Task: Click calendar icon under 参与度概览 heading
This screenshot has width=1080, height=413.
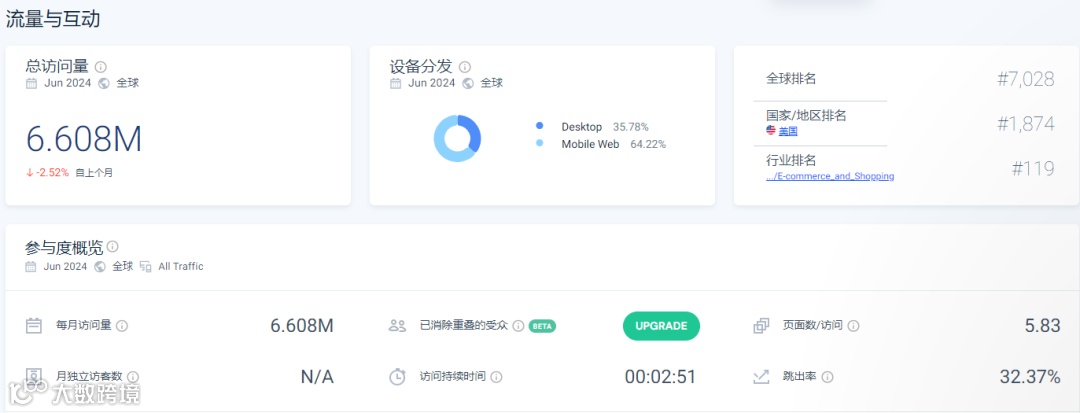Action: (32, 266)
